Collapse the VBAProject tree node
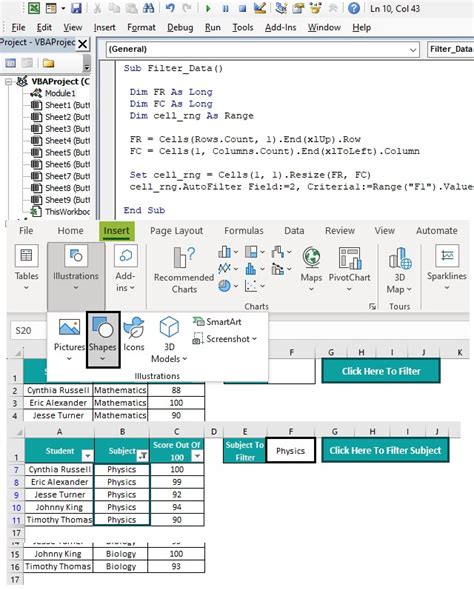This screenshot has width=474, height=590. point(9,82)
